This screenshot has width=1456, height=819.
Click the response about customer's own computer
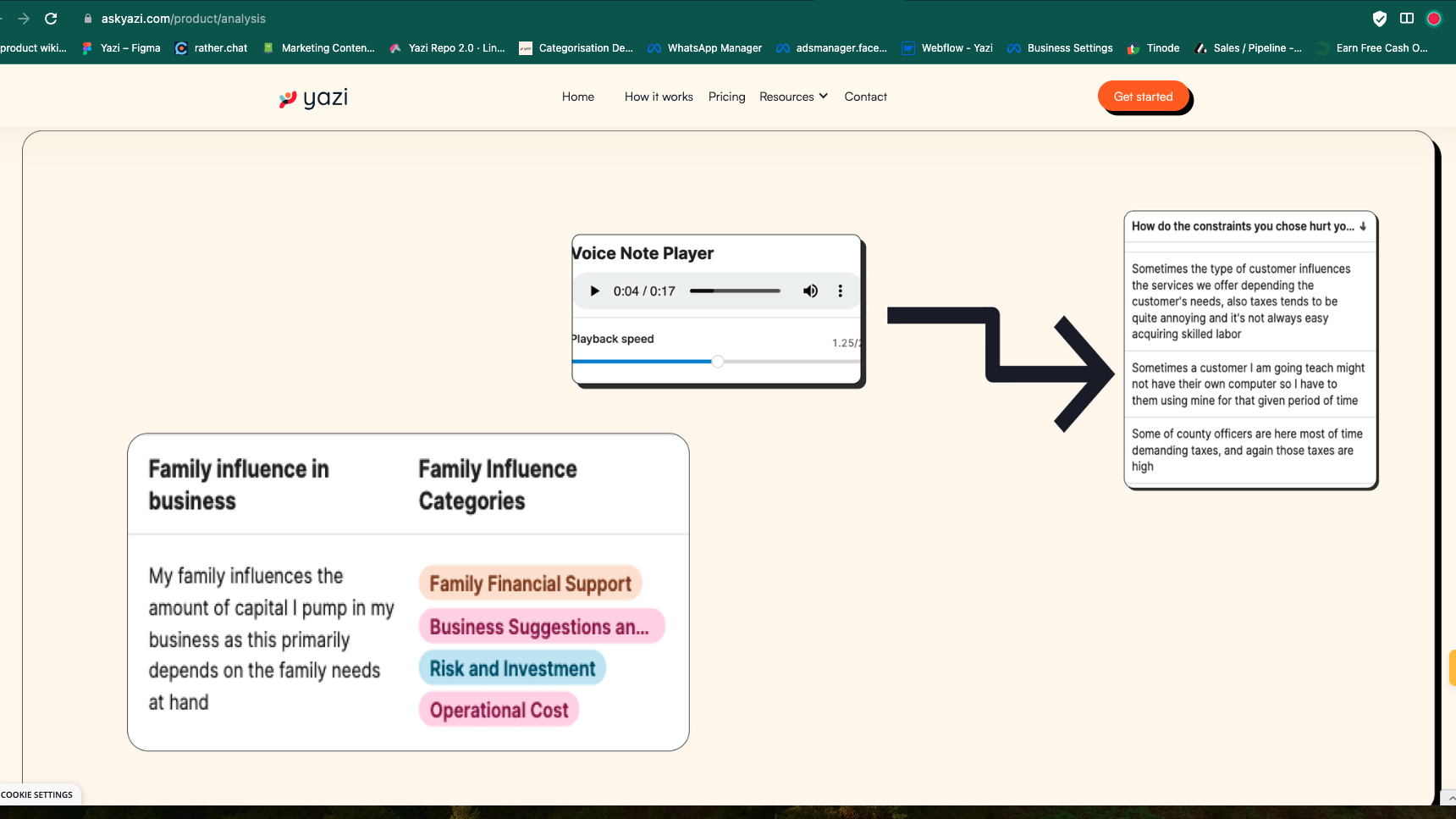(x=1250, y=385)
